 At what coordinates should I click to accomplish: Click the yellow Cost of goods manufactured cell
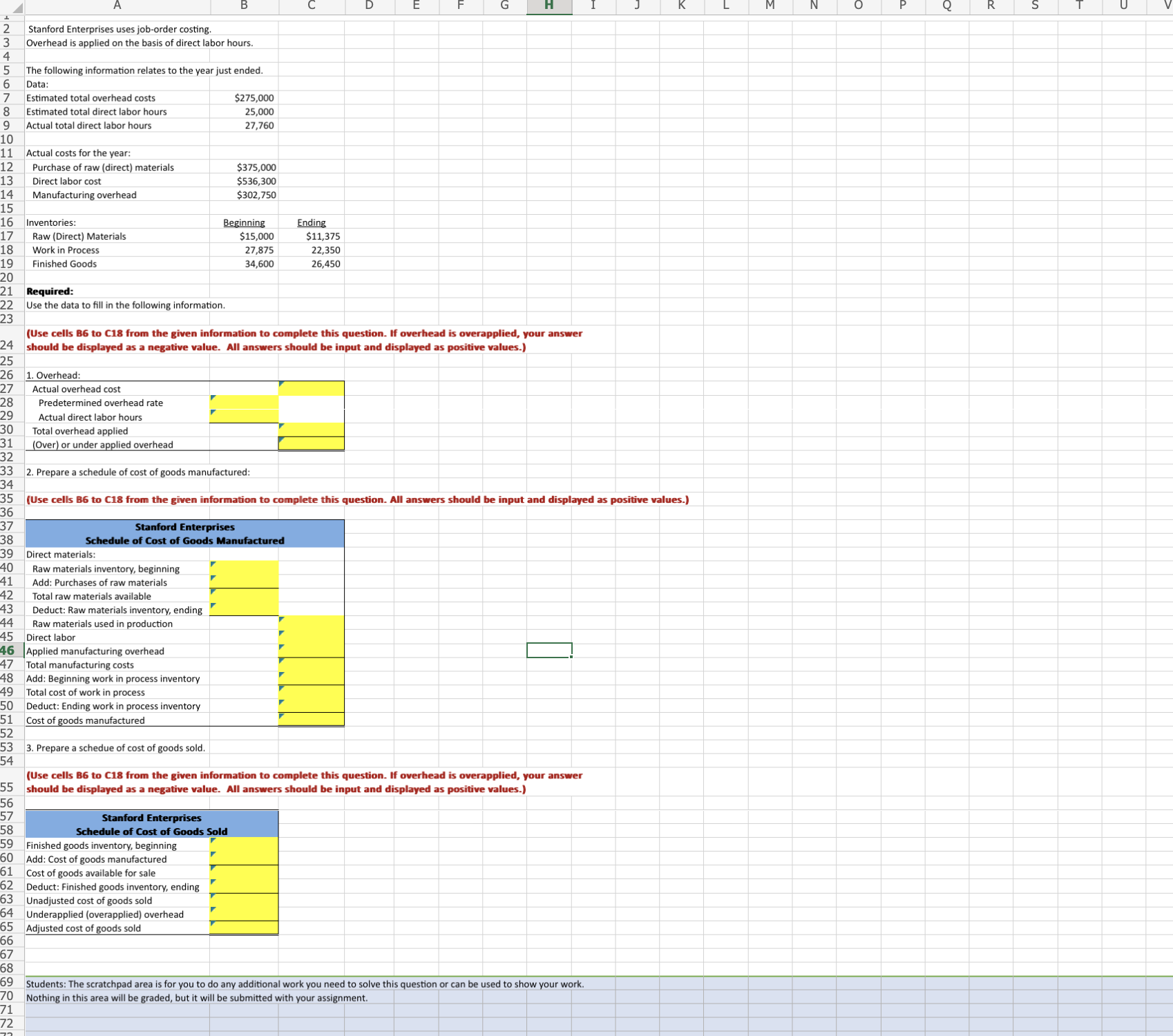click(x=311, y=720)
